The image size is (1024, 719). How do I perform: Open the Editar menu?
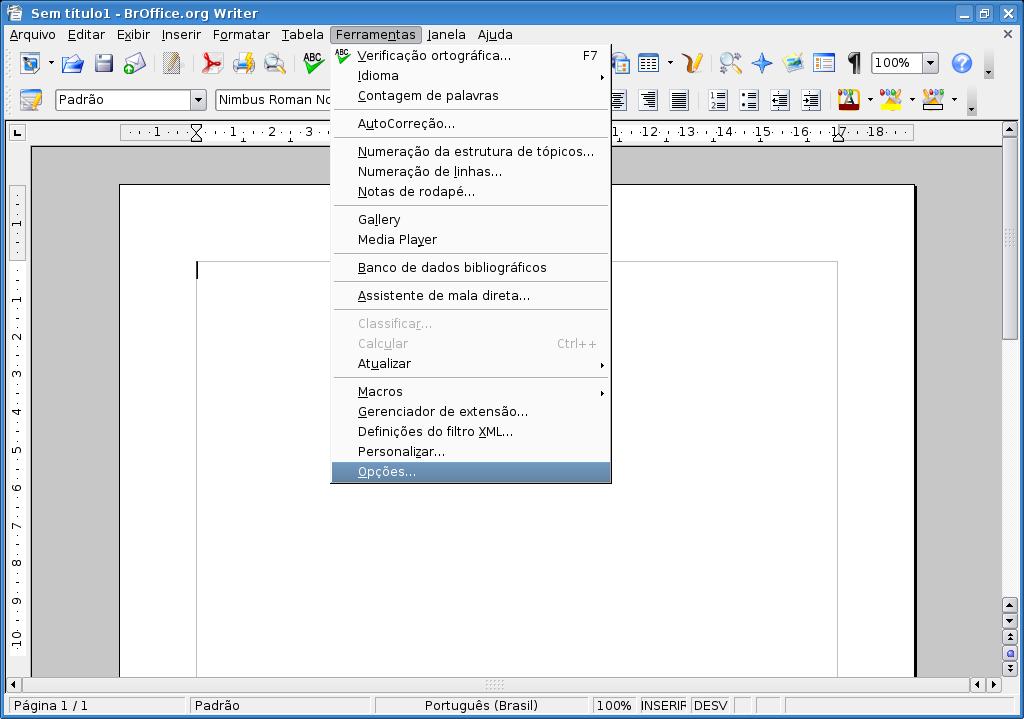pyautogui.click(x=86, y=35)
